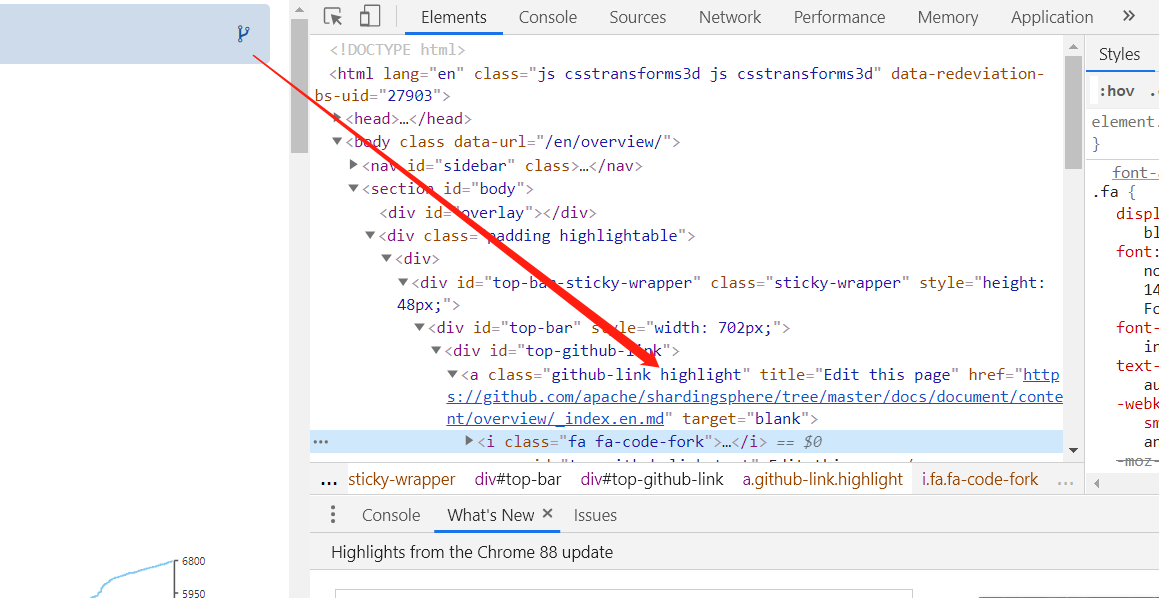Image resolution: width=1159 pixels, height=598 pixels.
Task: Select the div id overlay line
Action: coord(488,213)
